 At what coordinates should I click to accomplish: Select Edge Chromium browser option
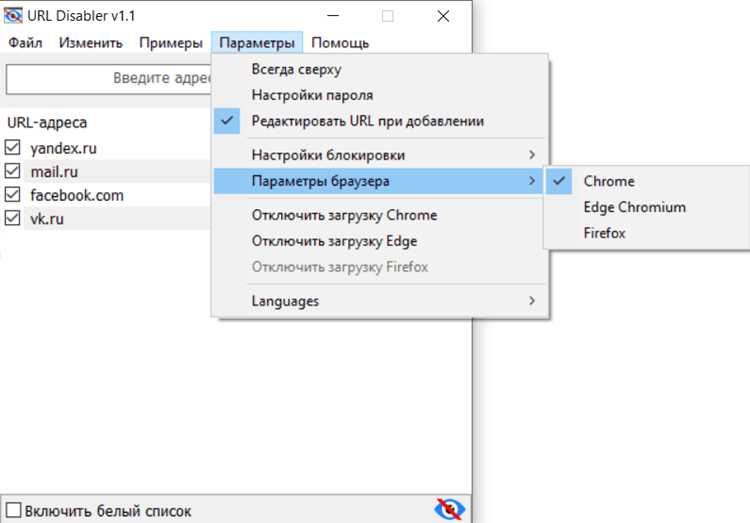[x=647, y=207]
